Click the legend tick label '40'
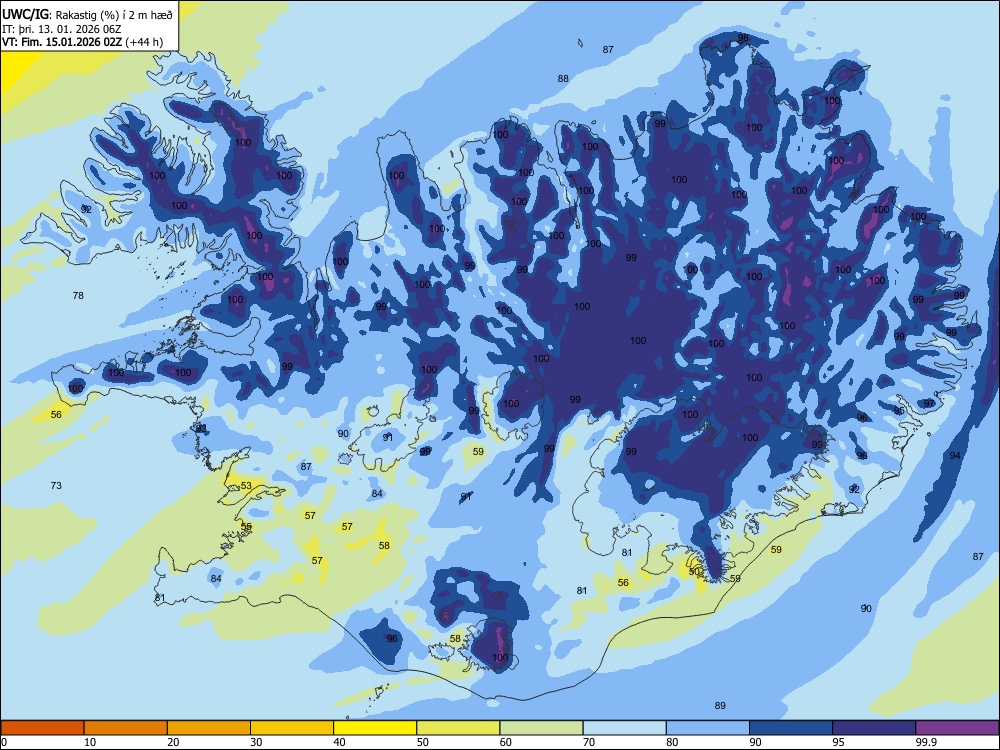Viewport: 1000px width, 750px height. [x=339, y=742]
